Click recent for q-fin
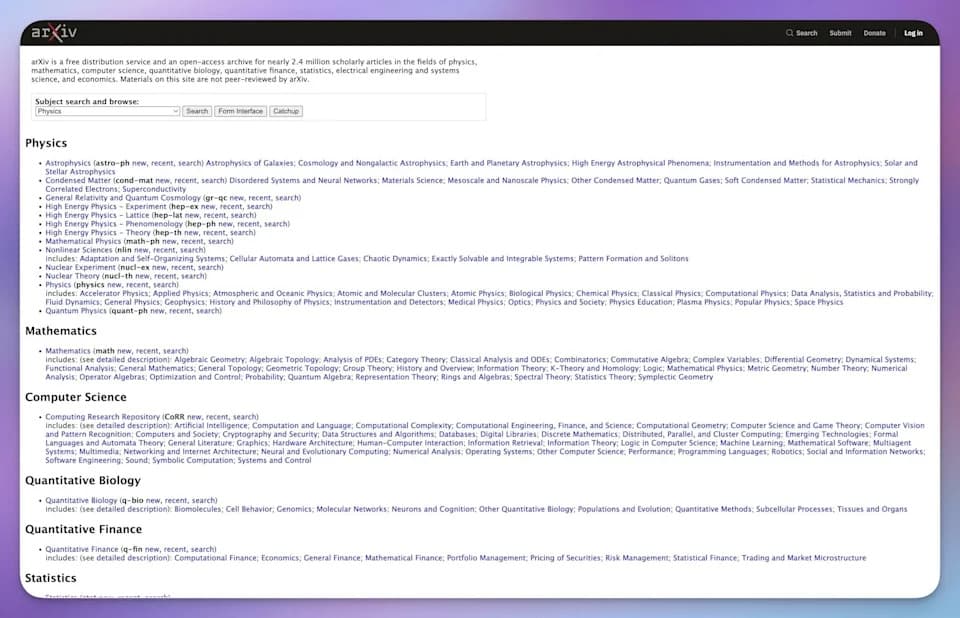Viewport: 960px width, 618px height. (175, 549)
